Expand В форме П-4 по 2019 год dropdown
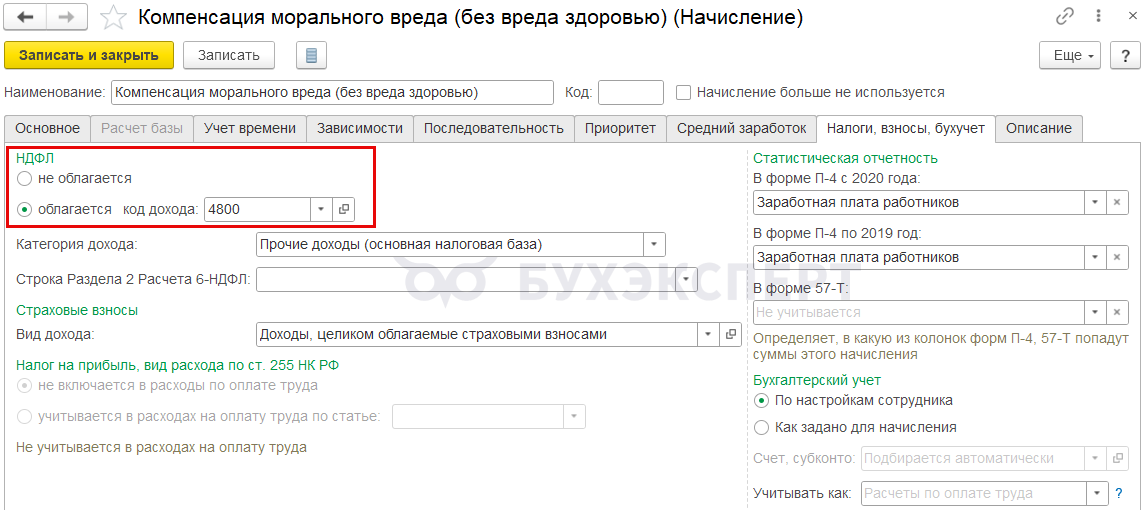The image size is (1145, 510). pyautogui.click(x=1095, y=257)
